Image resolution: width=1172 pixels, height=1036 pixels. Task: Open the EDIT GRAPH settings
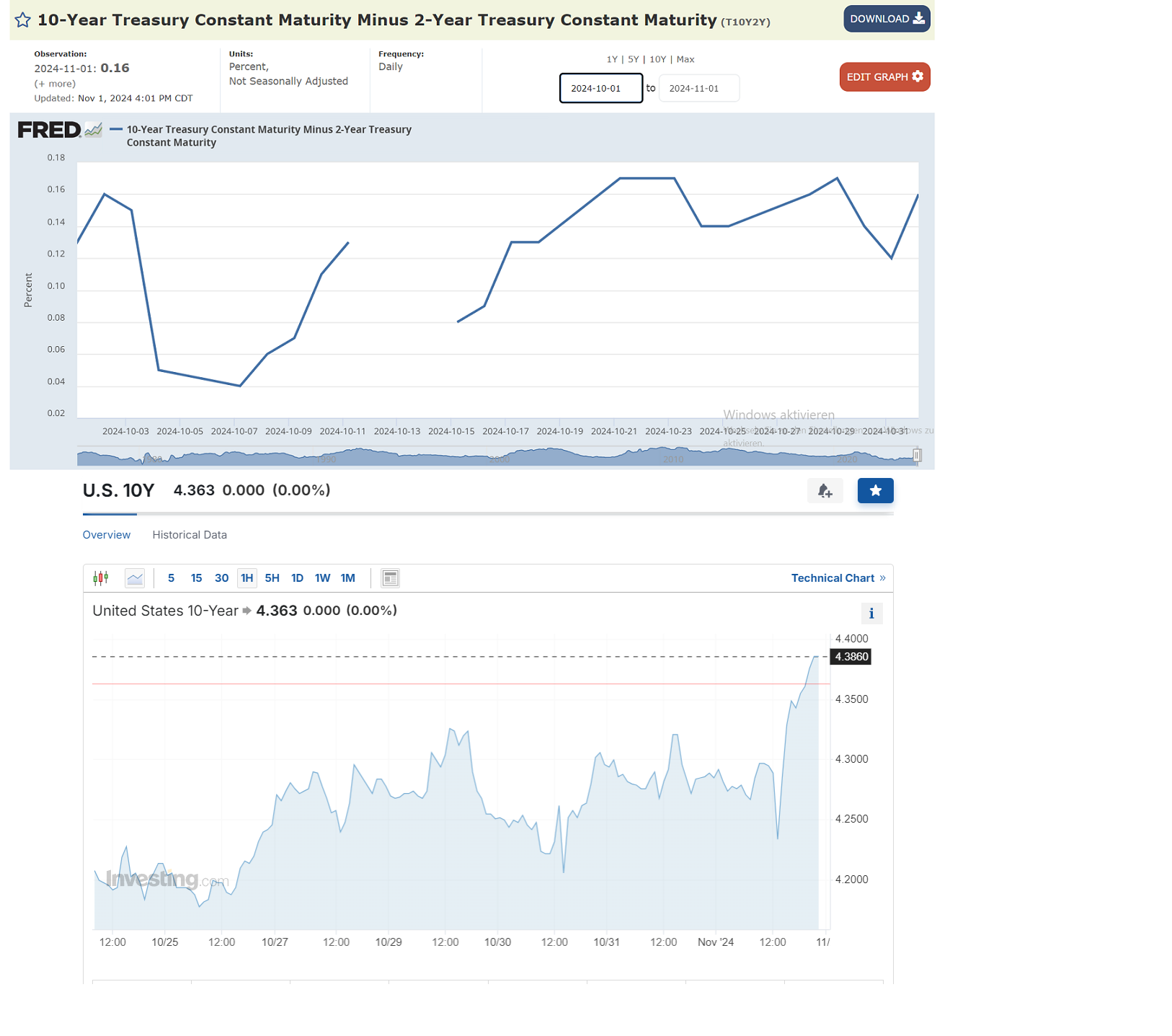[884, 77]
